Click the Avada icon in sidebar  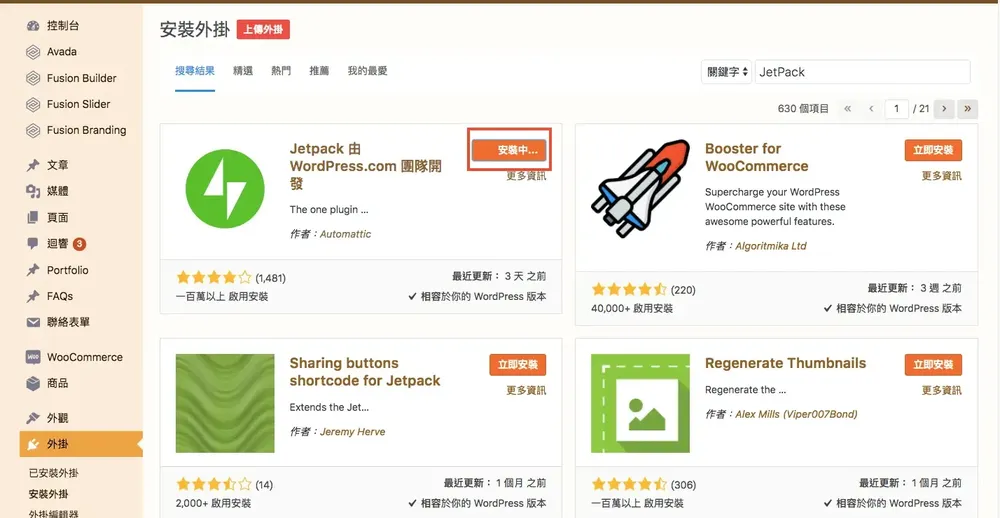pyautogui.click(x=33, y=52)
